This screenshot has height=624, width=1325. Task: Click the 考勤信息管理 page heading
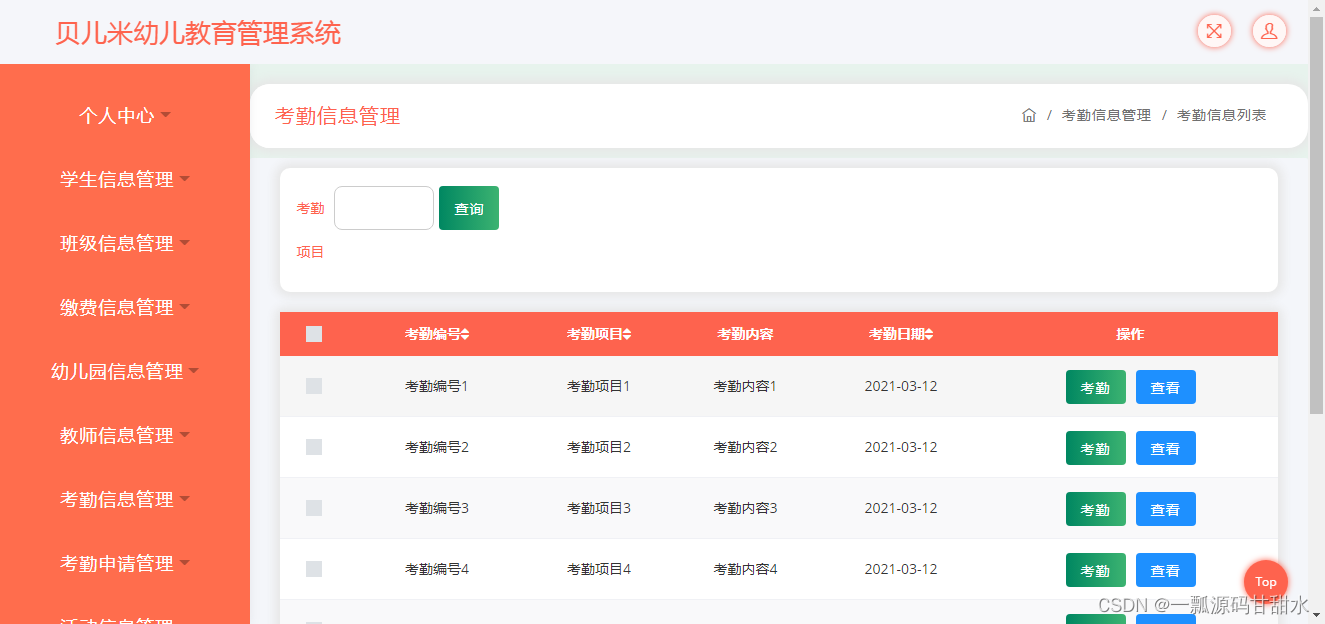(x=337, y=116)
